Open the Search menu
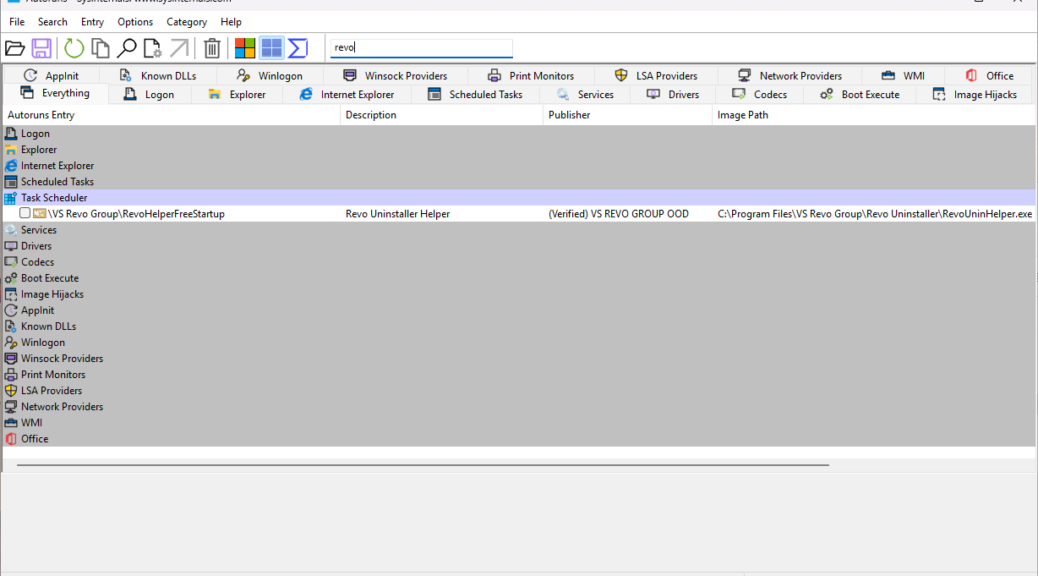Viewport: 1038px width, 576px height. [x=52, y=22]
